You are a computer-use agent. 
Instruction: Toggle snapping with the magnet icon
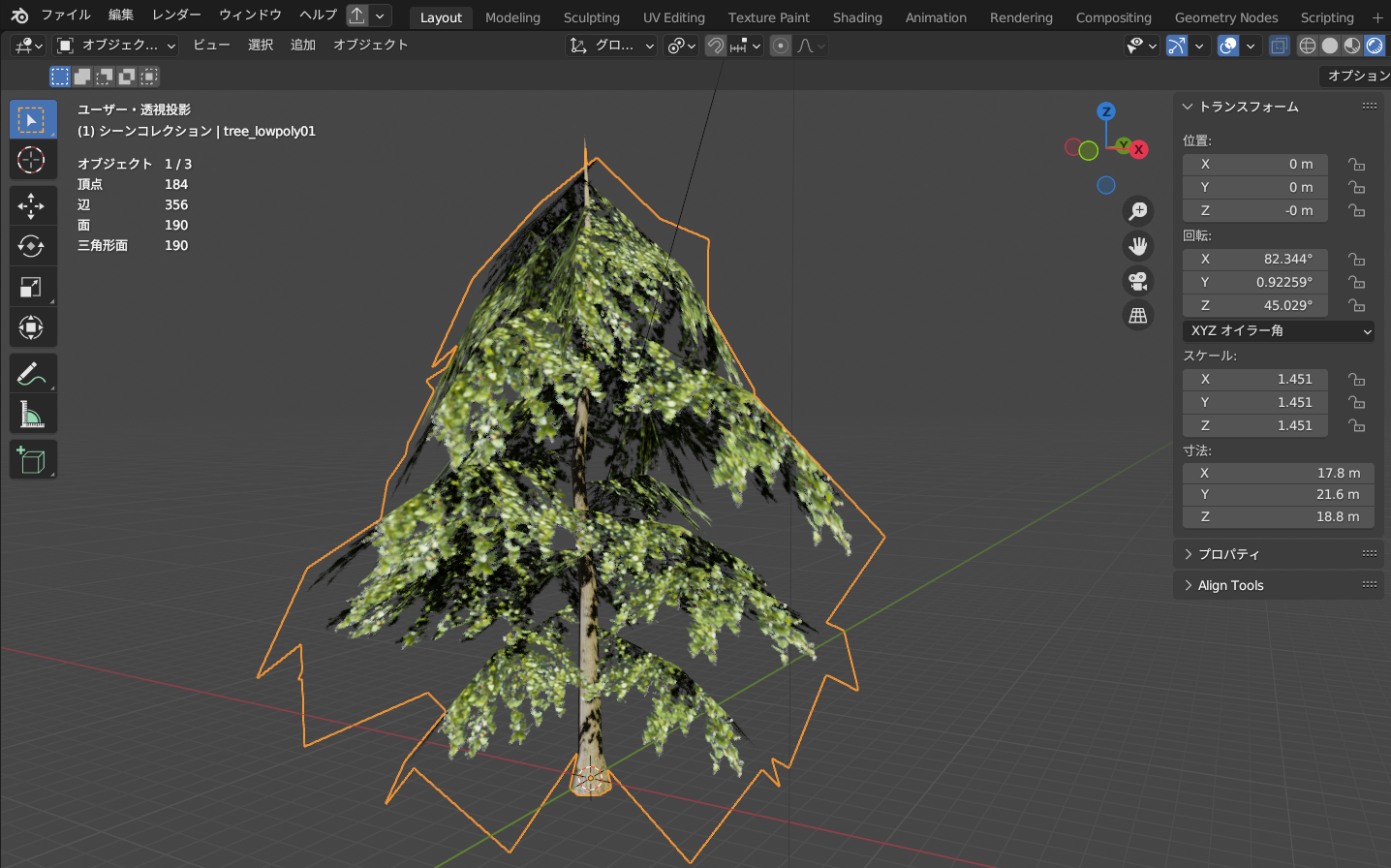(x=715, y=45)
